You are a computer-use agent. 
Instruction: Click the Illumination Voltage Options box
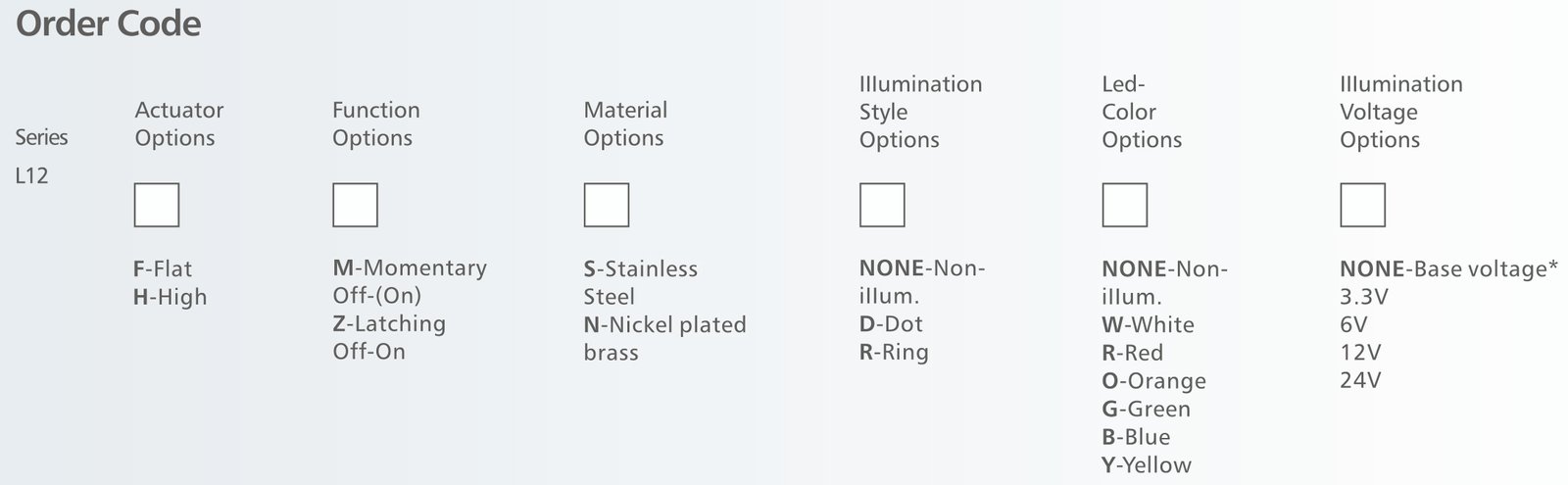(1362, 205)
